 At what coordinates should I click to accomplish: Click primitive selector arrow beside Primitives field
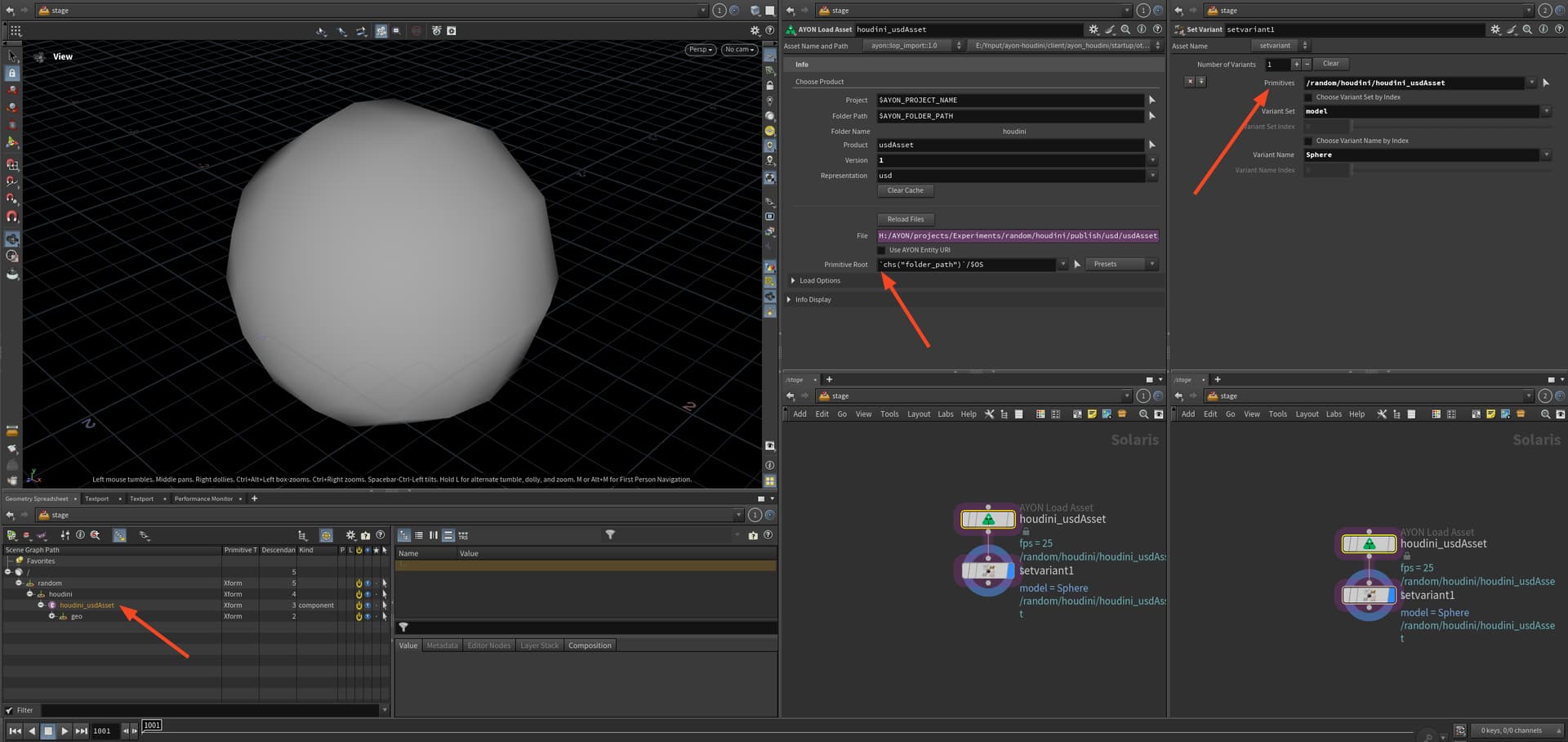[1546, 83]
